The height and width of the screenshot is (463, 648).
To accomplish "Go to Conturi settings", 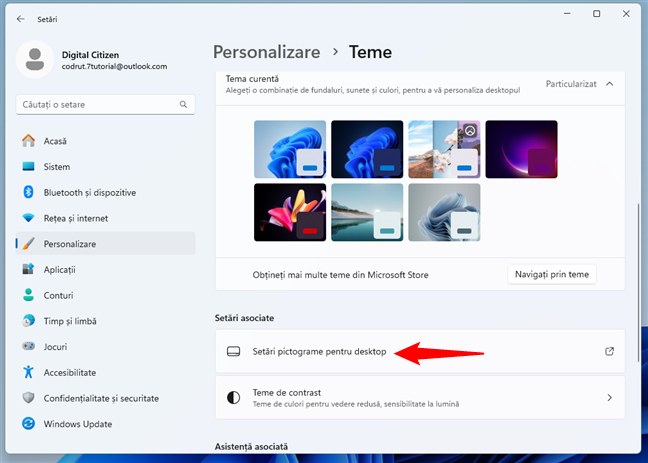I will click(x=105, y=295).
